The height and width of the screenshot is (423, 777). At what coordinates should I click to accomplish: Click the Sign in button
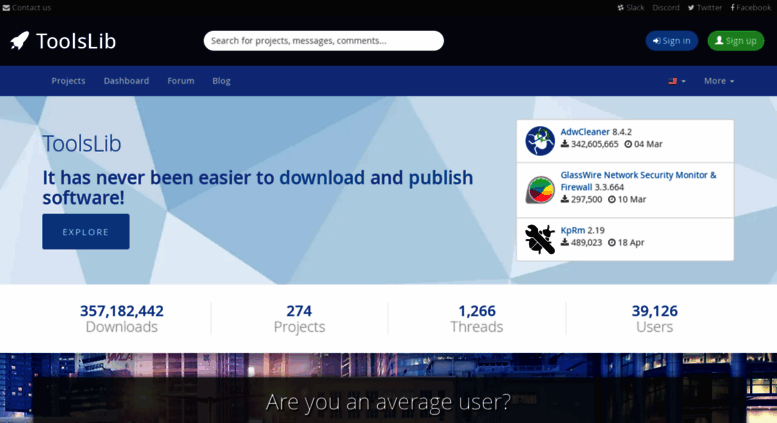click(x=671, y=41)
